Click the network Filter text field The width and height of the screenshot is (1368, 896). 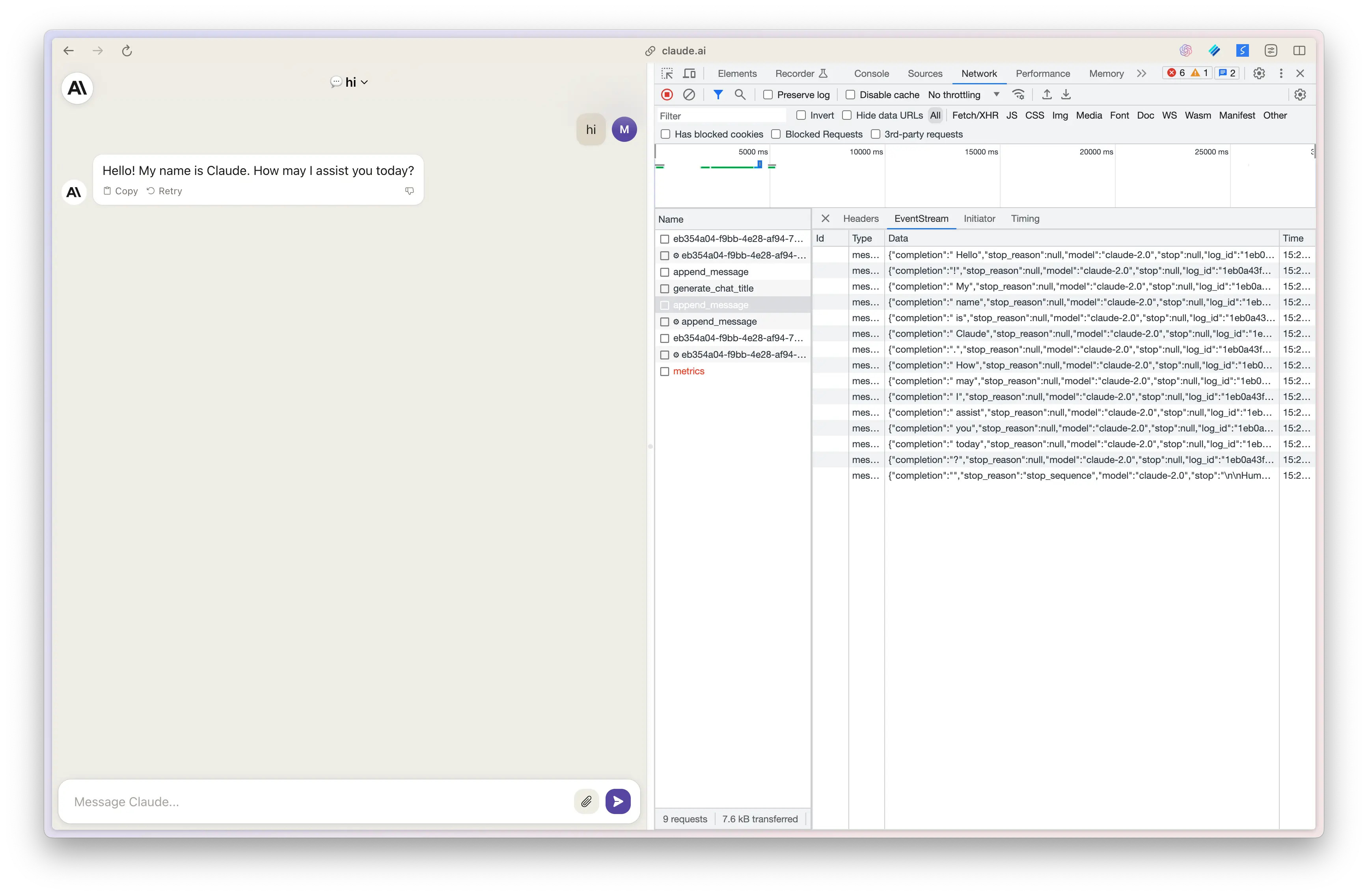[722, 116]
